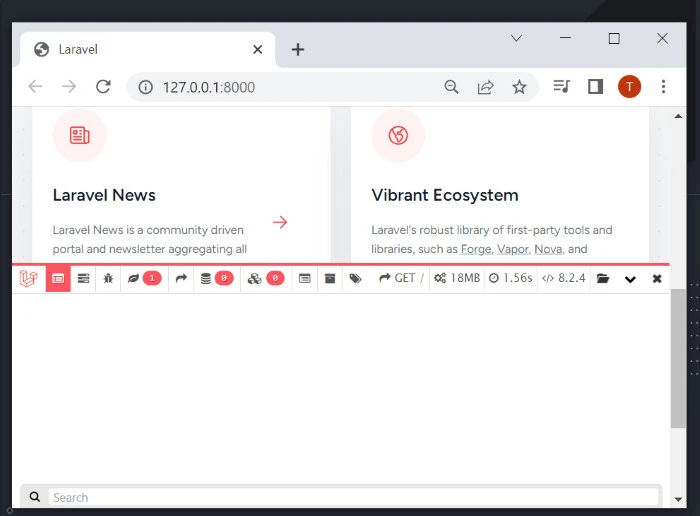Click the Forge link

click(476, 249)
